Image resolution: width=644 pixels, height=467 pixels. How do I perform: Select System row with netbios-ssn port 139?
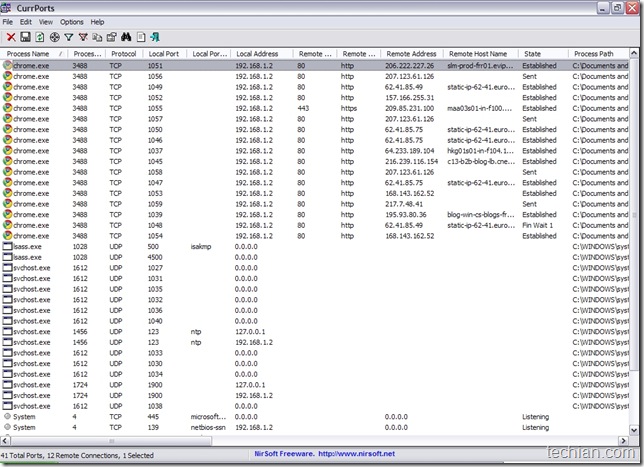[x=315, y=427]
